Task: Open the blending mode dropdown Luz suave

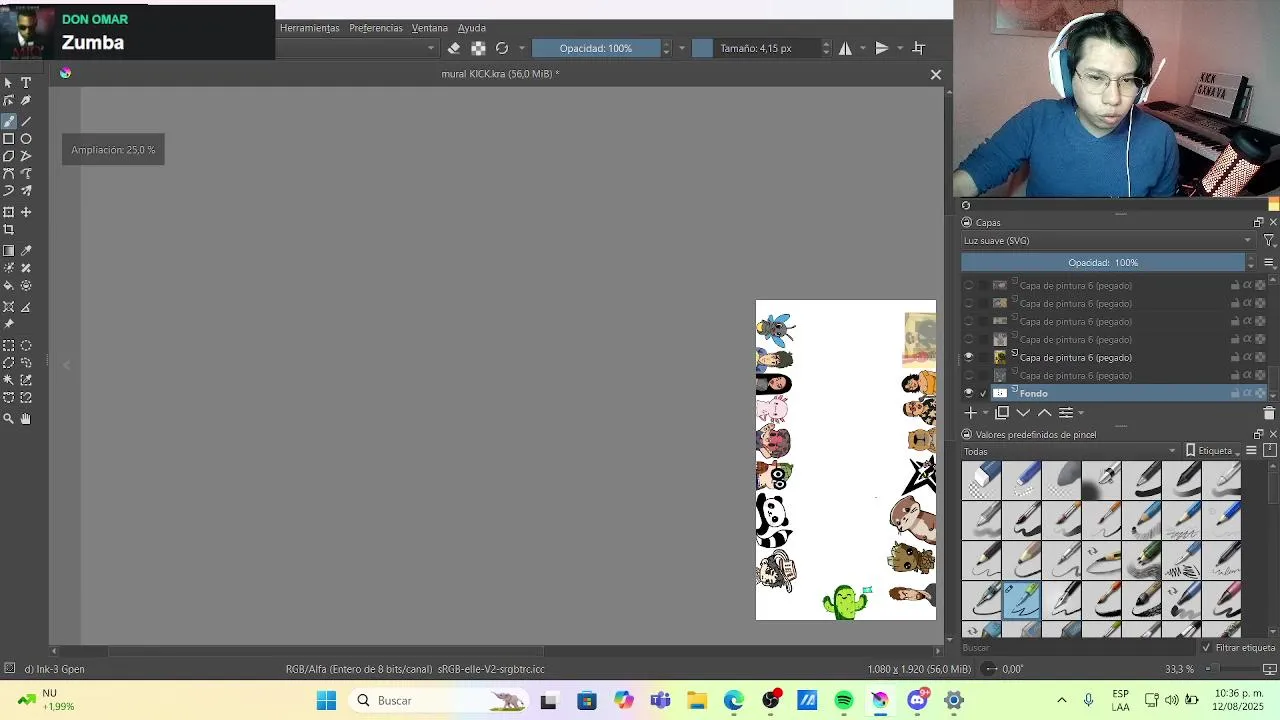Action: [x=1108, y=241]
